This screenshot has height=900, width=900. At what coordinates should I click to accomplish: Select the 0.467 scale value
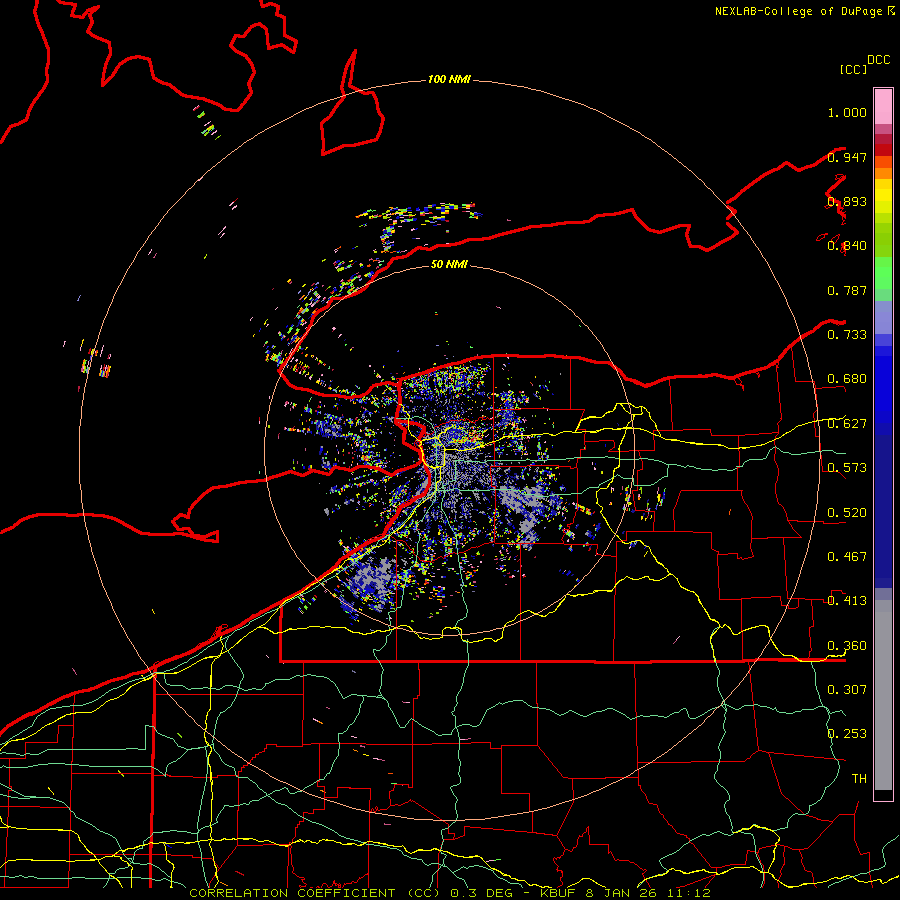click(847, 556)
